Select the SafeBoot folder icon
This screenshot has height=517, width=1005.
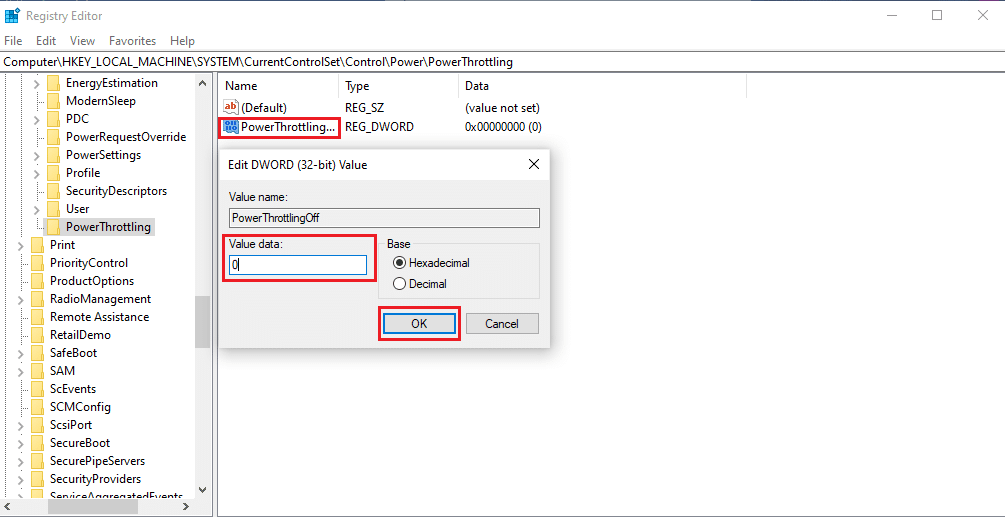[x=38, y=352]
